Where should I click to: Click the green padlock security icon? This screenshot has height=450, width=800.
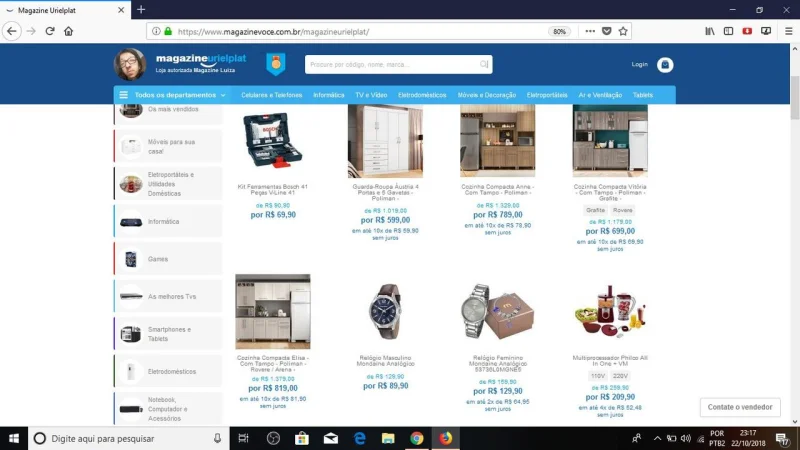pos(168,31)
